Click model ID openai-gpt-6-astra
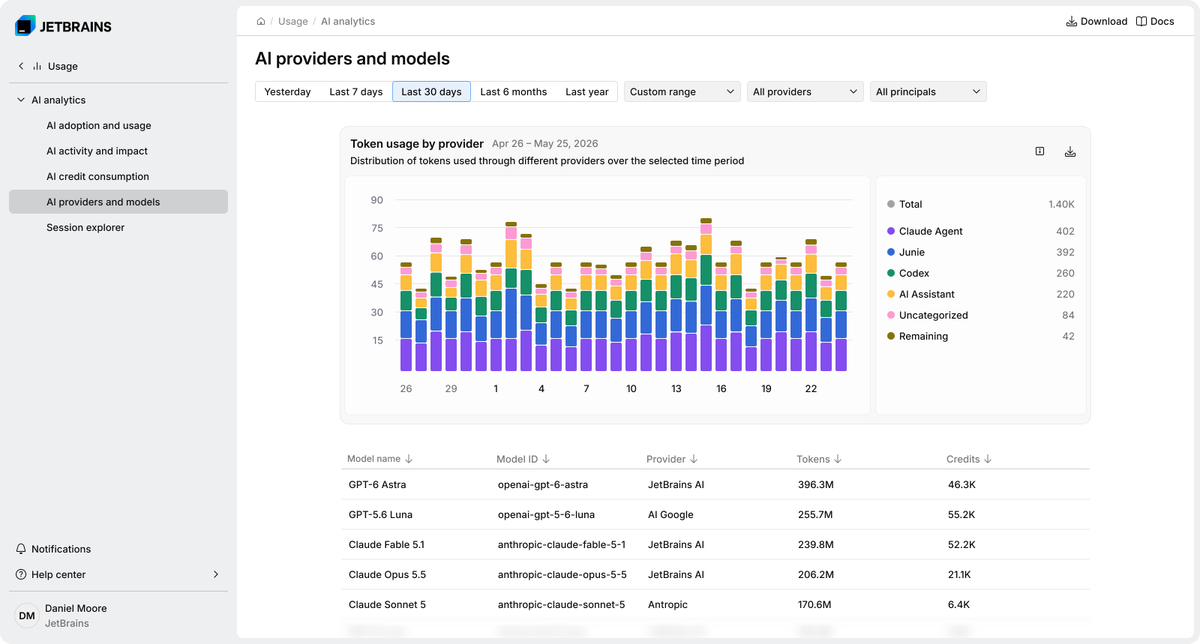Viewport: 1200px width, 644px height. [543, 485]
